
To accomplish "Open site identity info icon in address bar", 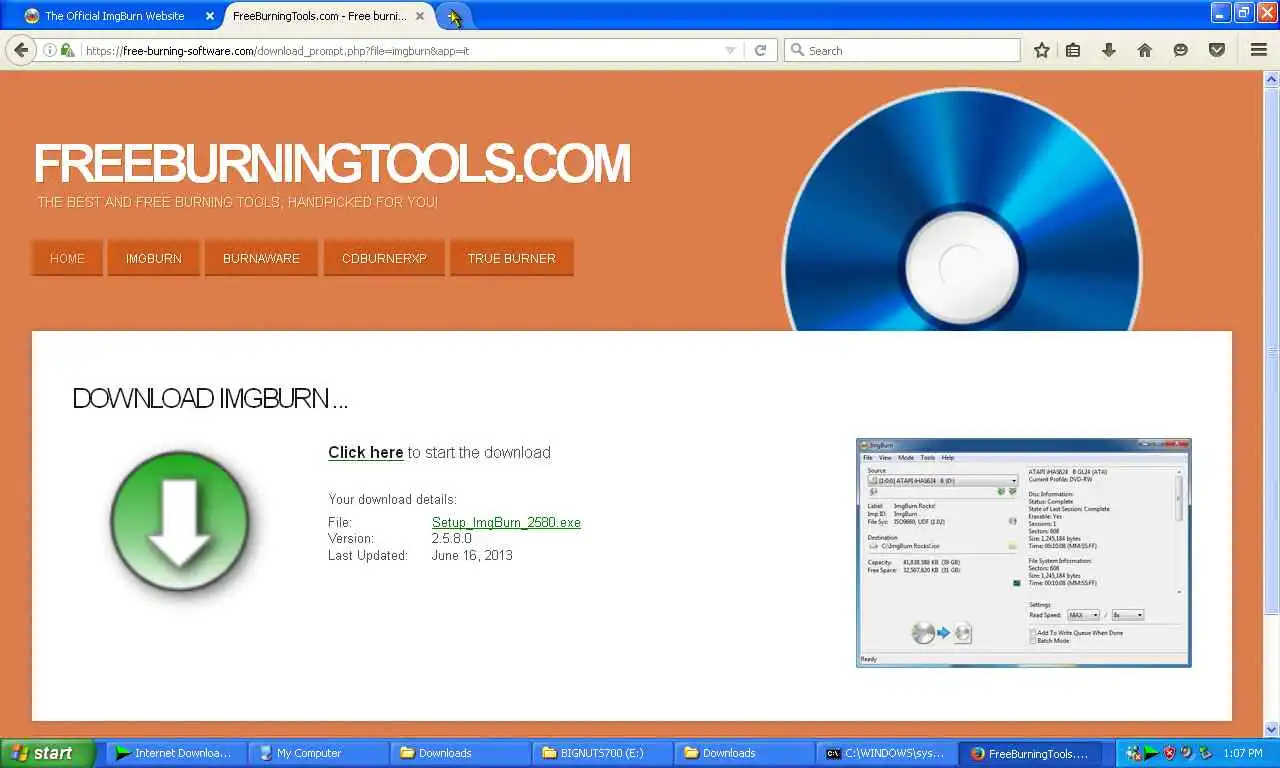I will click(x=49, y=50).
